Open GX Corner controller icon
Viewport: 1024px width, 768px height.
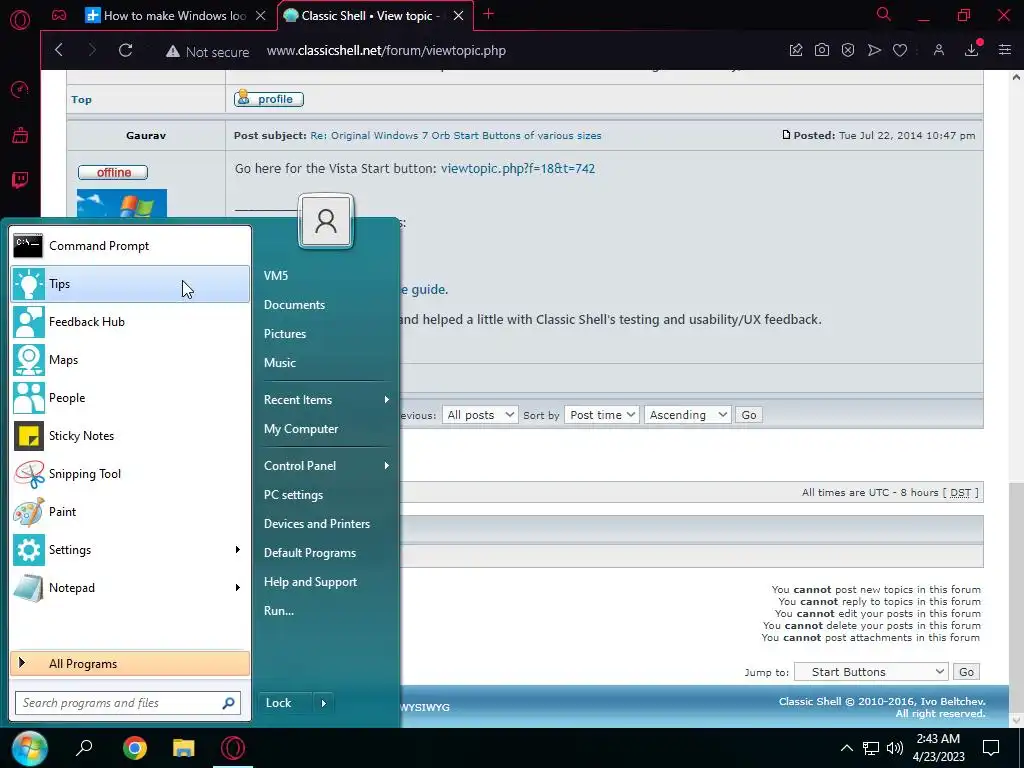pyautogui.click(x=59, y=16)
